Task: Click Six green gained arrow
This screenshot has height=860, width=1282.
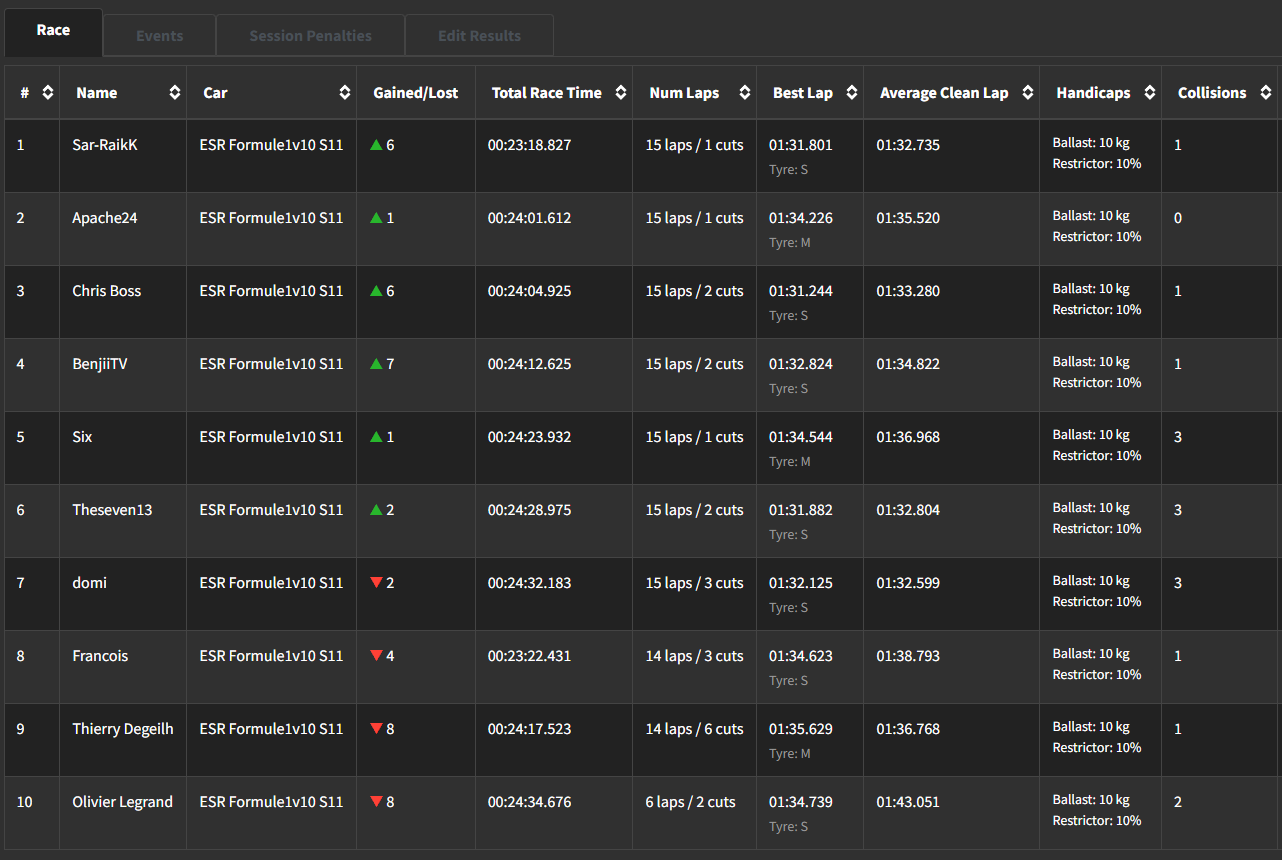Action: click(x=376, y=437)
